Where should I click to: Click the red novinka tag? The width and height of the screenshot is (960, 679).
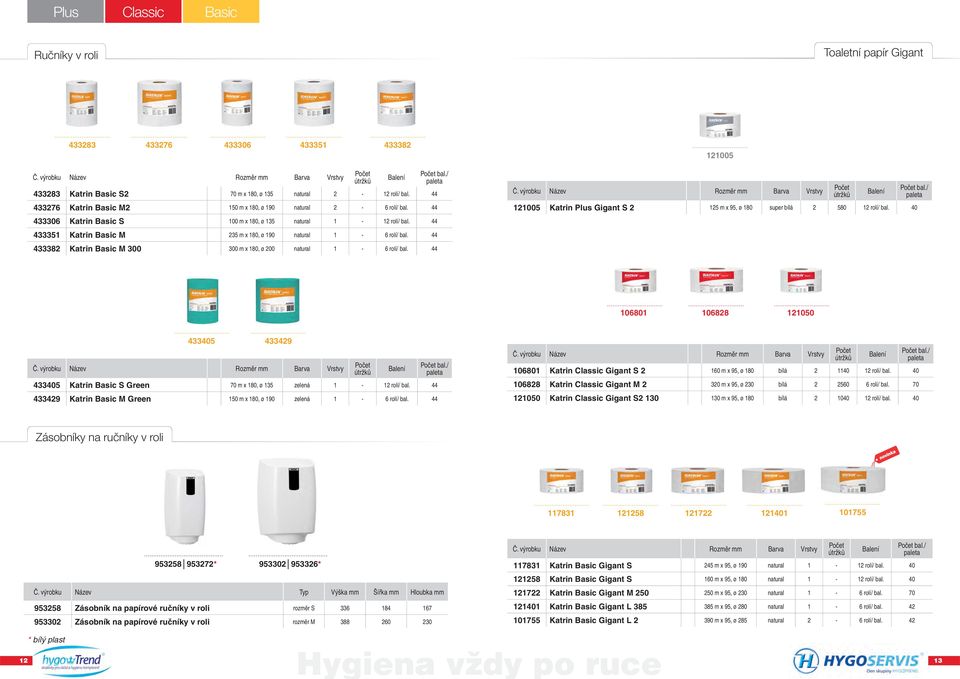click(x=886, y=454)
